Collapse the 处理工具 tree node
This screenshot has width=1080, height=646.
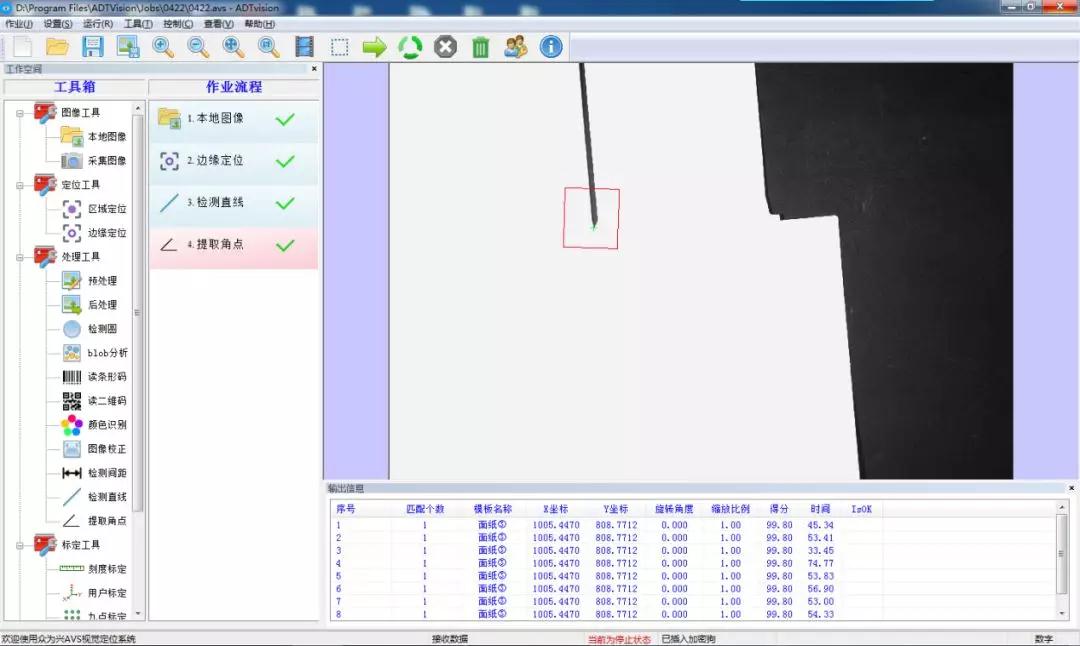(20, 257)
